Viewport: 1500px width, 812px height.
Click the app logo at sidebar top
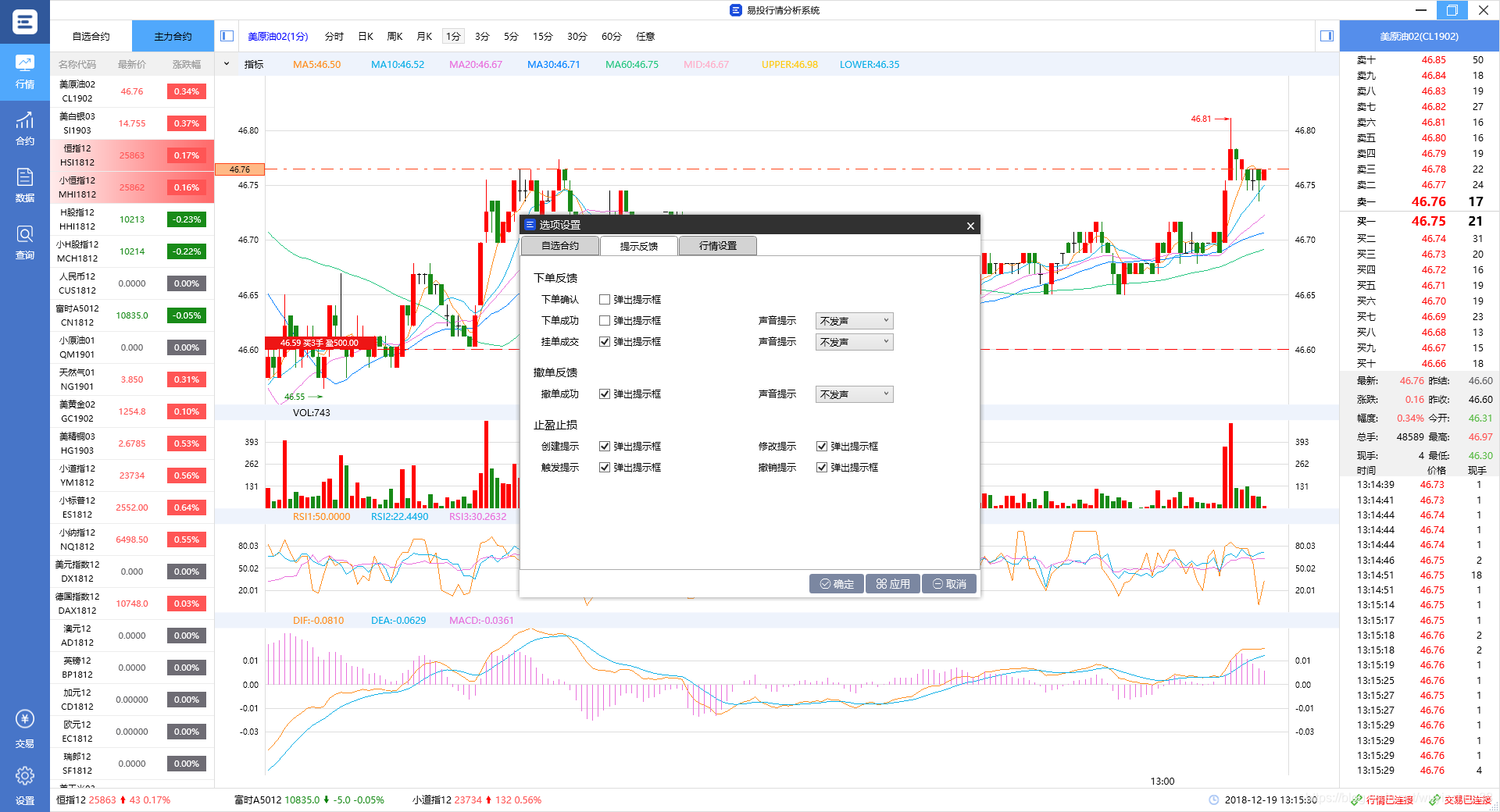[25, 22]
